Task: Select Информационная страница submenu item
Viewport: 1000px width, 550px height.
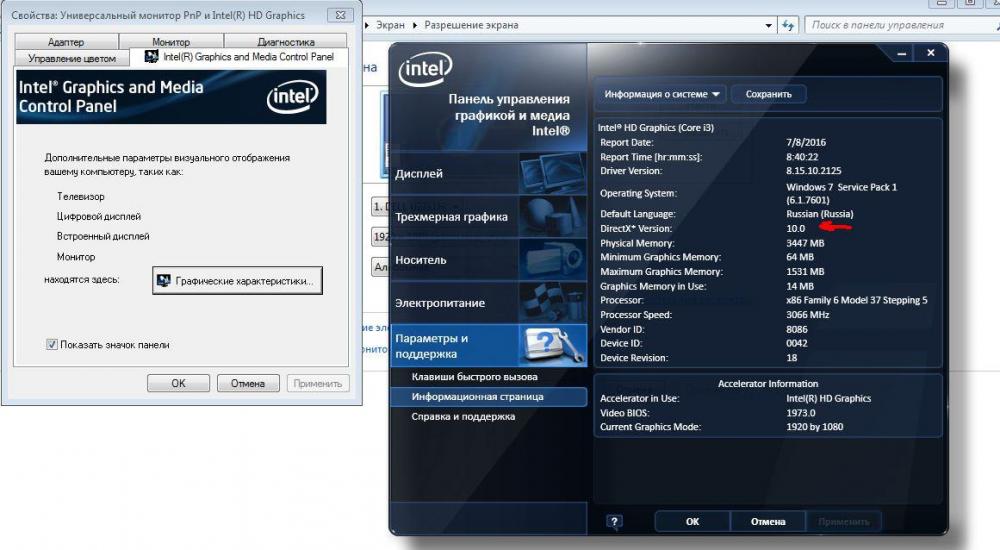Action: pyautogui.click(x=488, y=397)
